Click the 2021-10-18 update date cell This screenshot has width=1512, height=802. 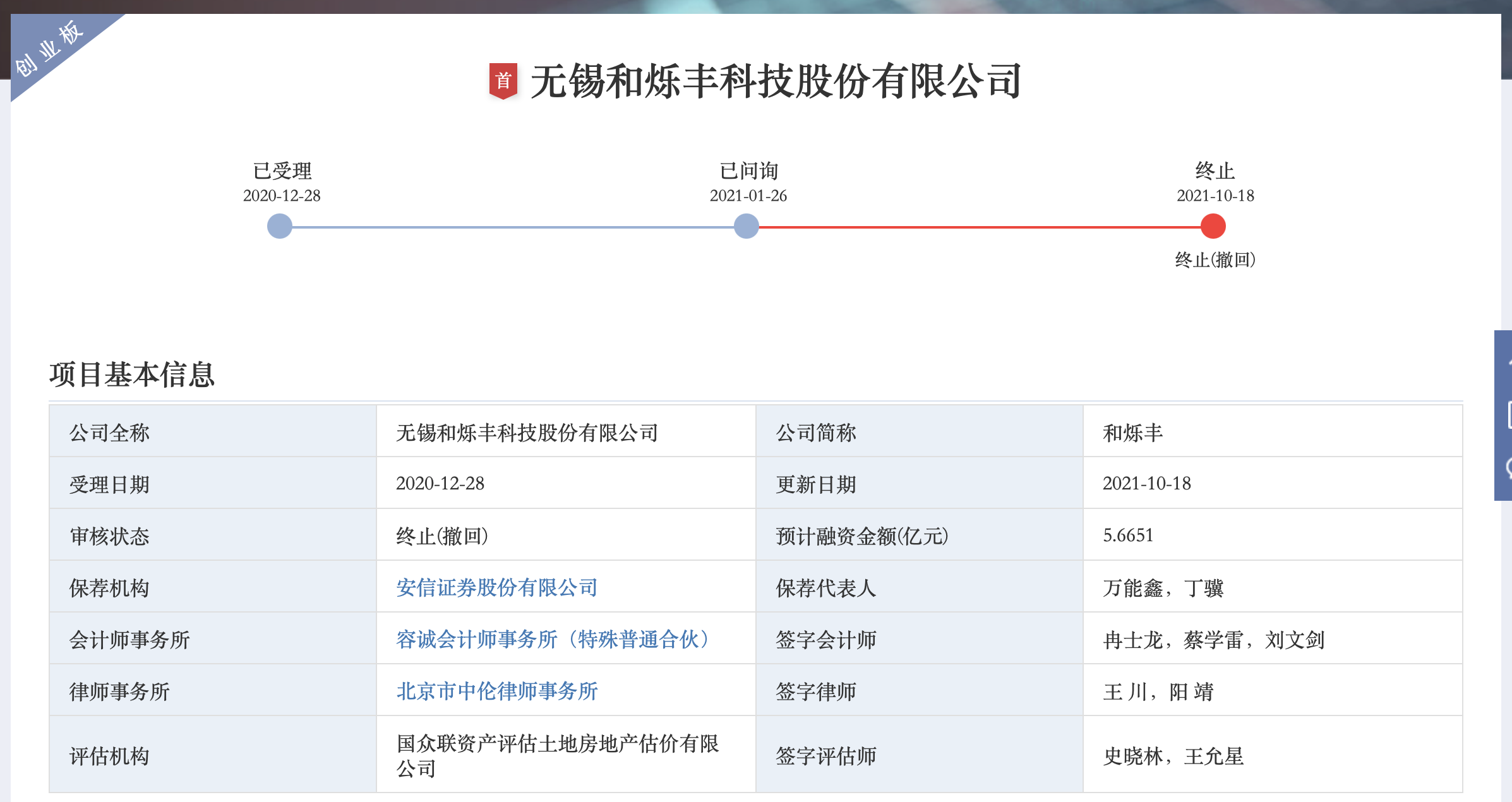tap(1146, 484)
